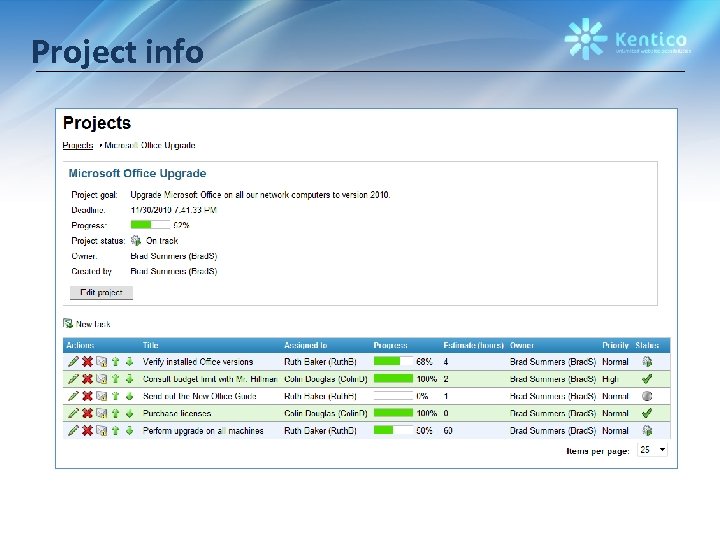Sort table by Title column header
The width and height of the screenshot is (720, 540).
tap(151, 345)
